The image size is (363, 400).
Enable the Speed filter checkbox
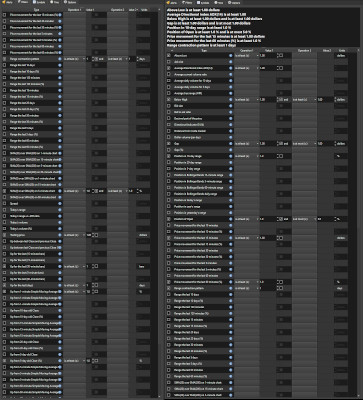4,203
